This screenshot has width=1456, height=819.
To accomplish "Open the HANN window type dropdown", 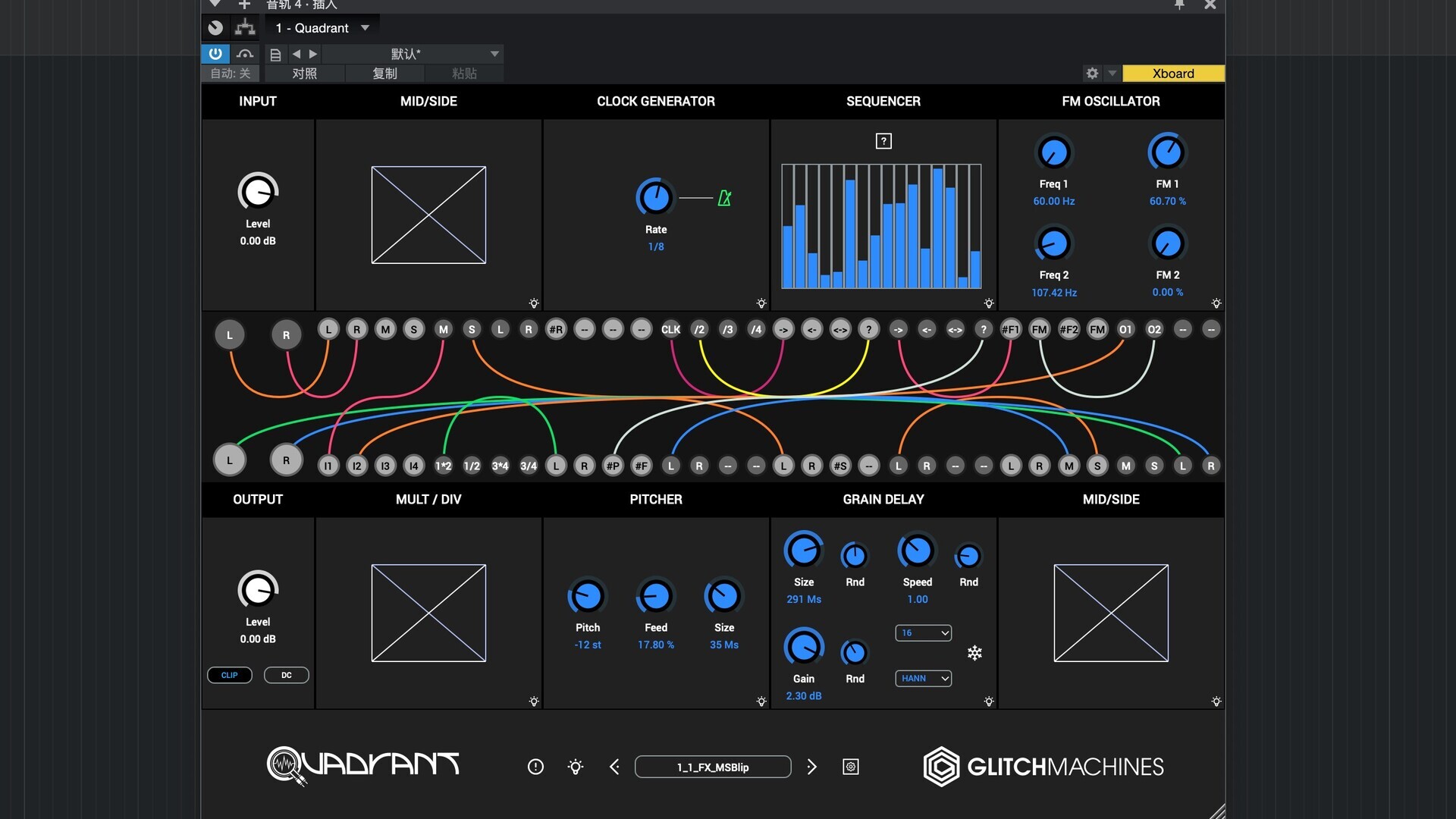I will (x=923, y=679).
